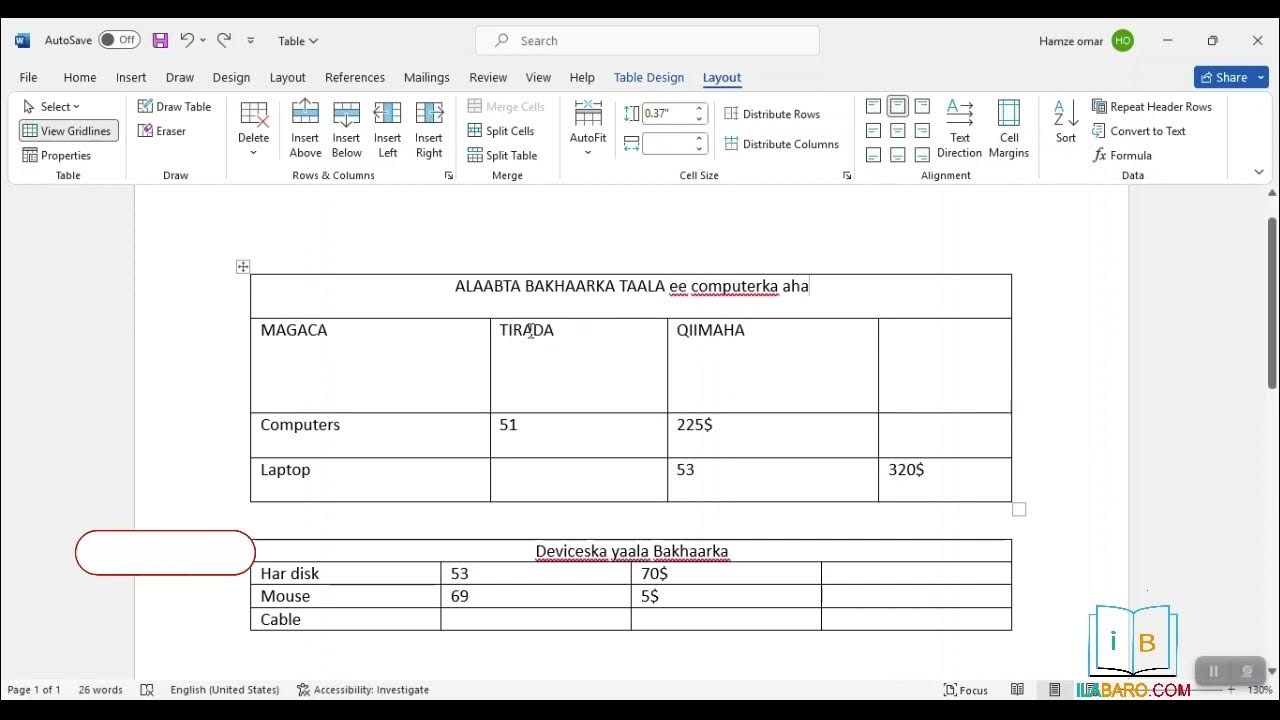Click the Table Row Height input field
Screen dimensions: 1280x720
point(667,114)
